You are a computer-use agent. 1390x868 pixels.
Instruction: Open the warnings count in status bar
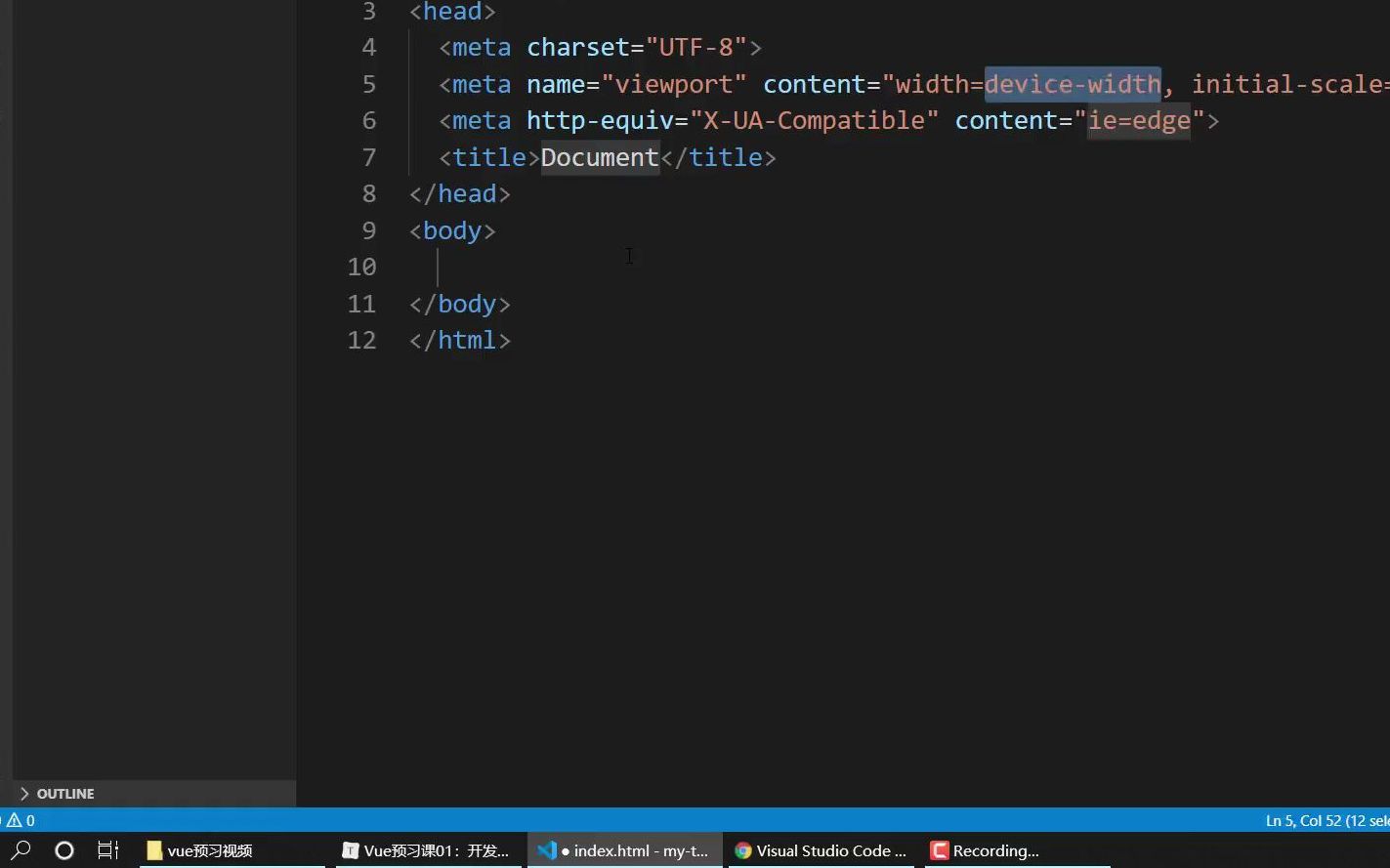[21, 820]
